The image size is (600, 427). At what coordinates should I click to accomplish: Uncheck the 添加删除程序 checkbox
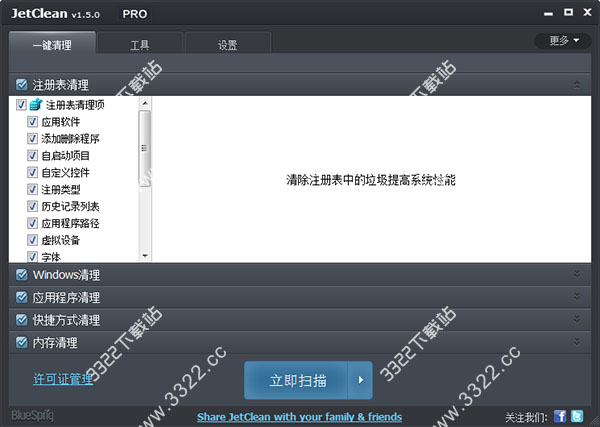pos(33,139)
